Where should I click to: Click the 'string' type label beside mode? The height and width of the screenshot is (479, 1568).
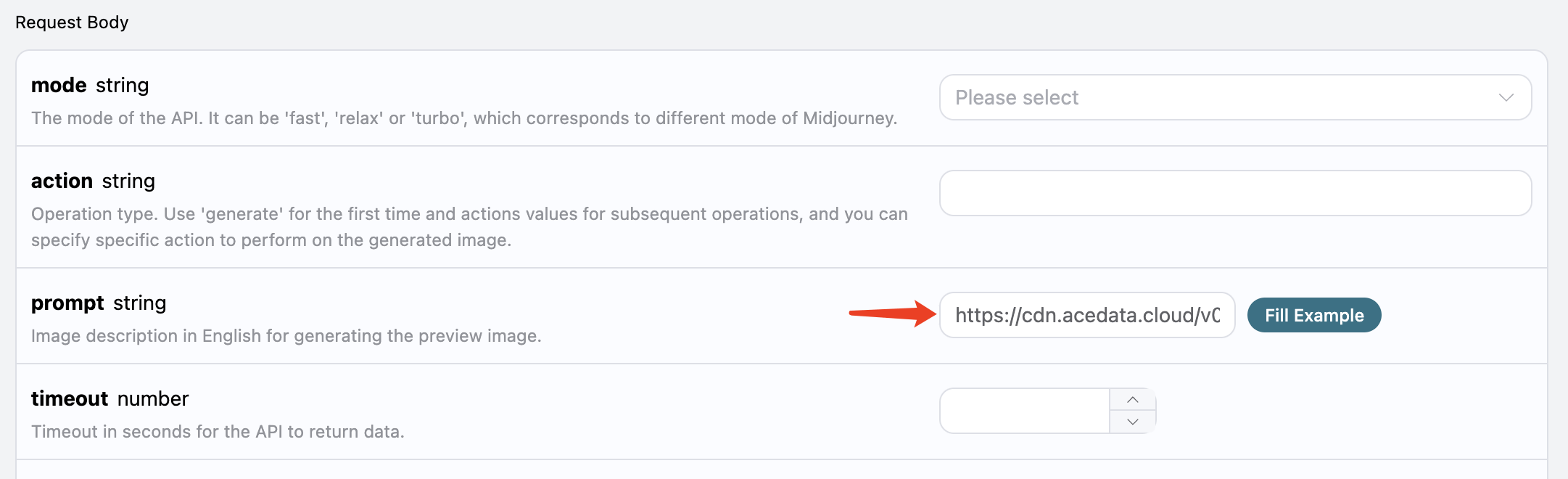(123, 86)
